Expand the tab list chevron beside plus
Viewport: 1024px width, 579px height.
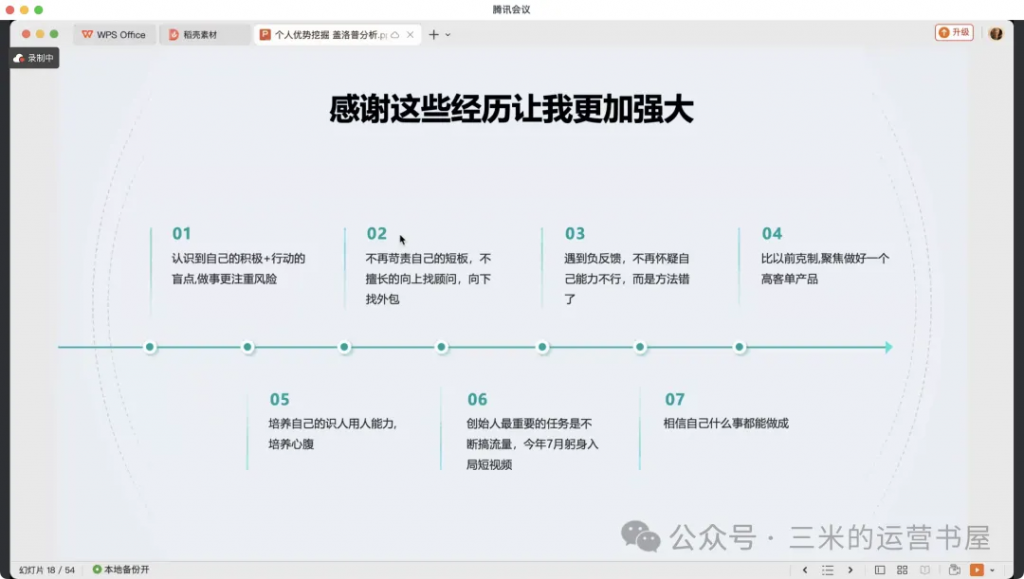click(448, 35)
